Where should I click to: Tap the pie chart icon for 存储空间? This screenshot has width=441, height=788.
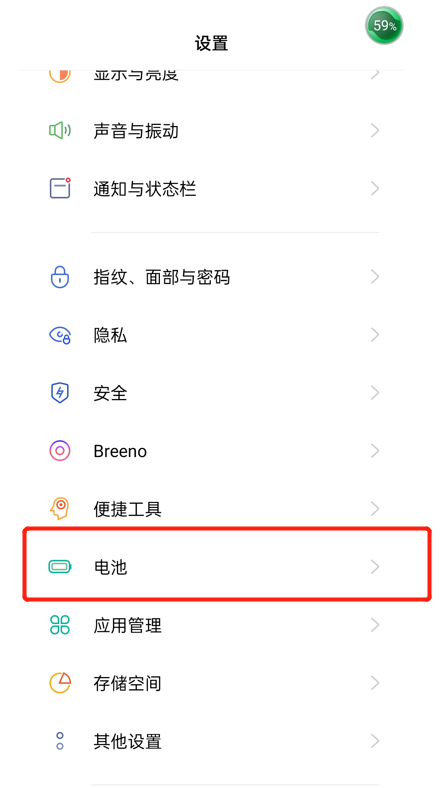click(60, 683)
